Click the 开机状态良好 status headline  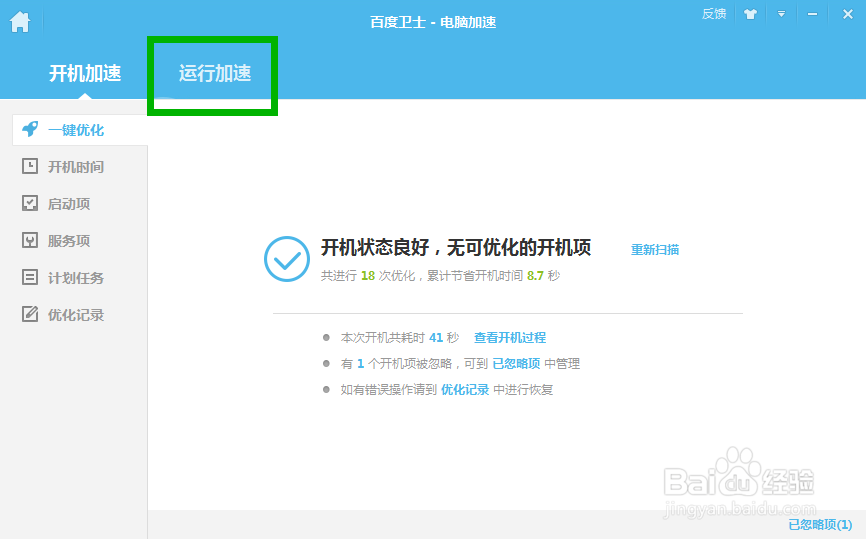click(x=456, y=247)
